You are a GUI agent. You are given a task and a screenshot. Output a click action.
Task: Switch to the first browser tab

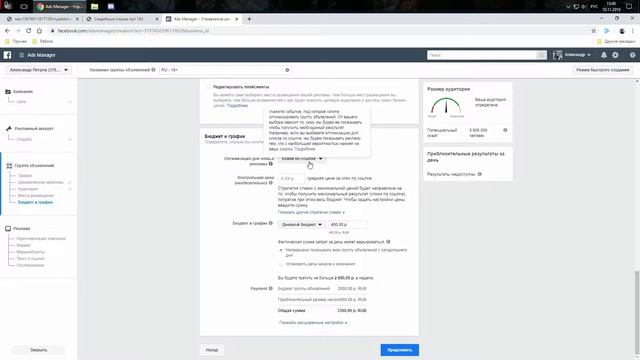[x=42, y=19]
